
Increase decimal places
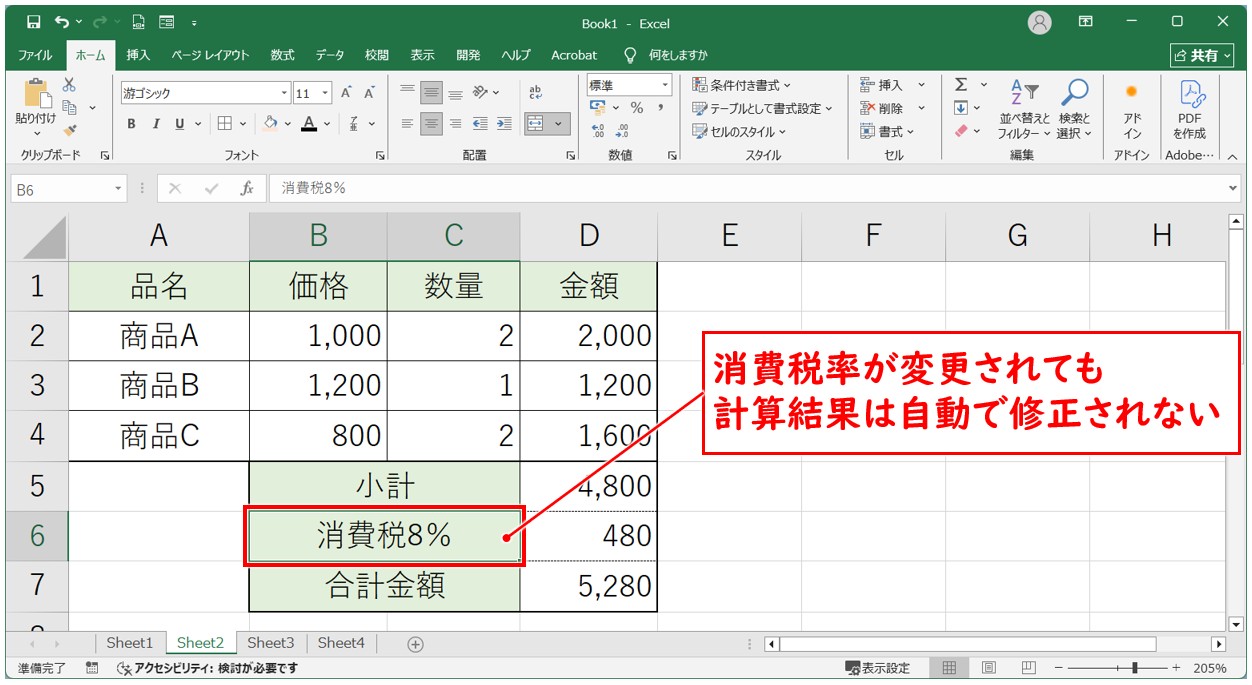(599, 131)
